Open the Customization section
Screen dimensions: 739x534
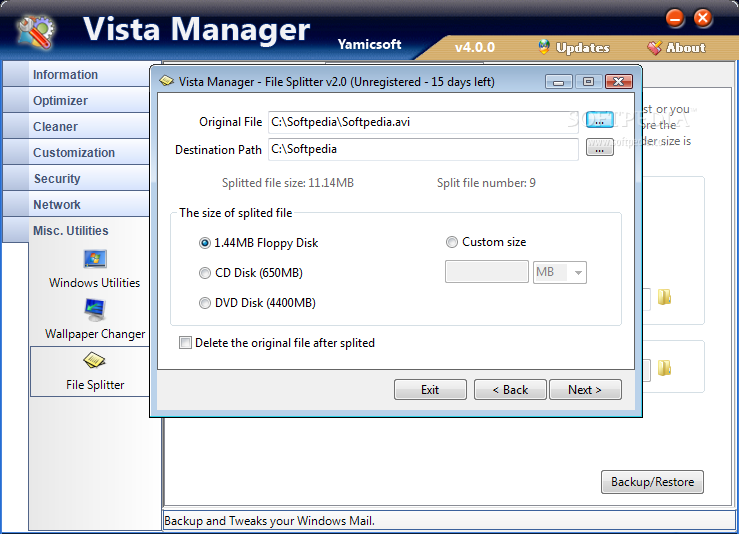pos(76,152)
